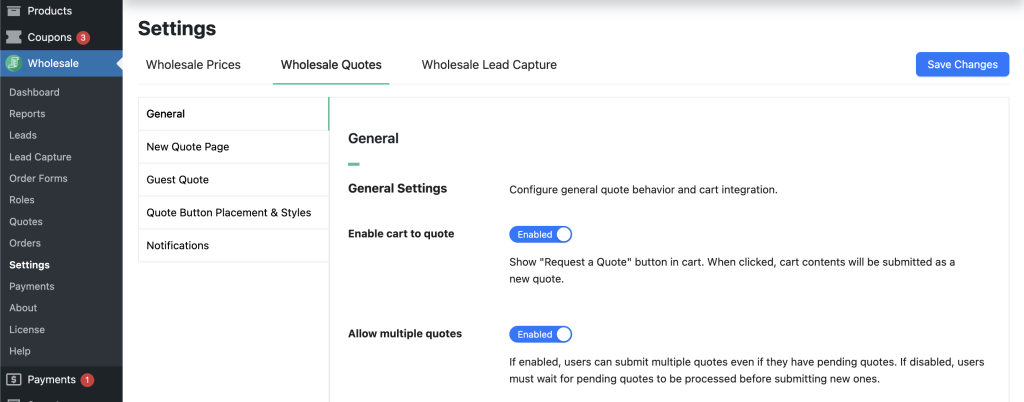Open the Wholesale Lead Capture tab
This screenshot has width=1024, height=402.
coord(488,65)
